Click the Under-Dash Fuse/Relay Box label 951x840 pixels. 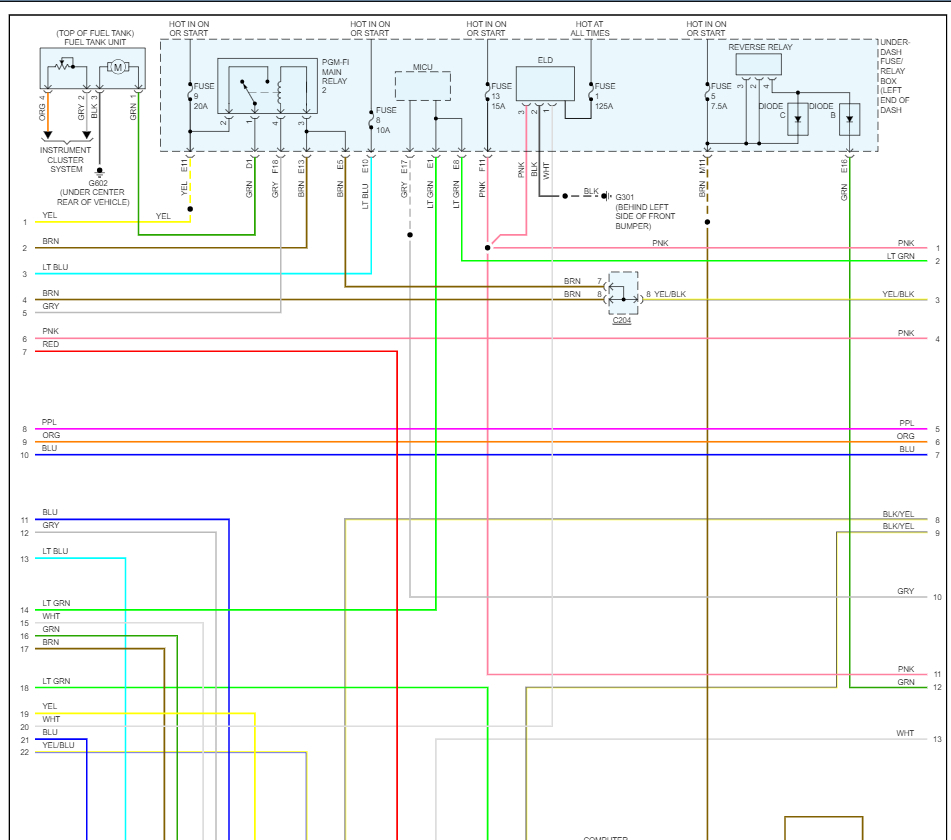pos(895,76)
